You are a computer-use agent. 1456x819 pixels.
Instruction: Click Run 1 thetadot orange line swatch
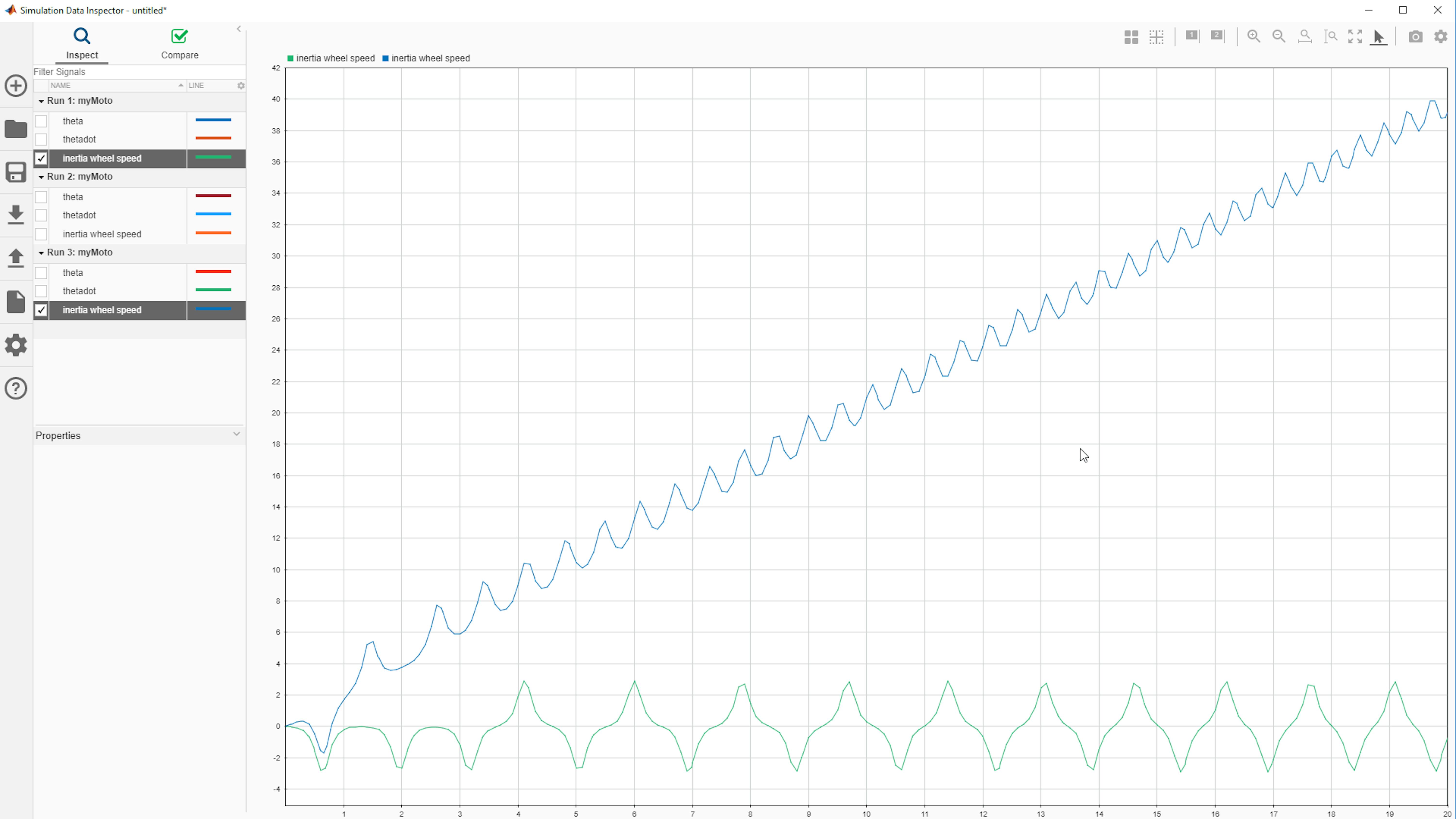(x=213, y=138)
